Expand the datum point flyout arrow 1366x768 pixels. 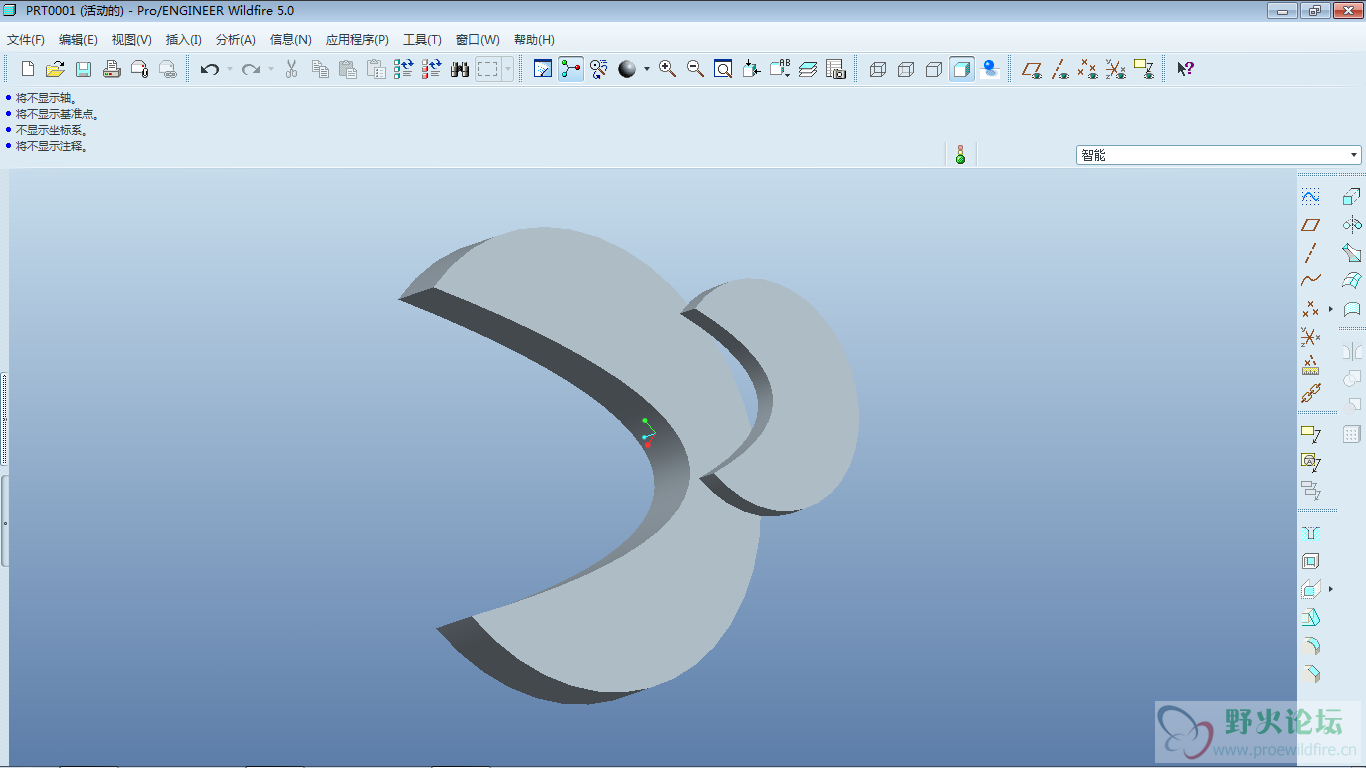(x=1331, y=309)
